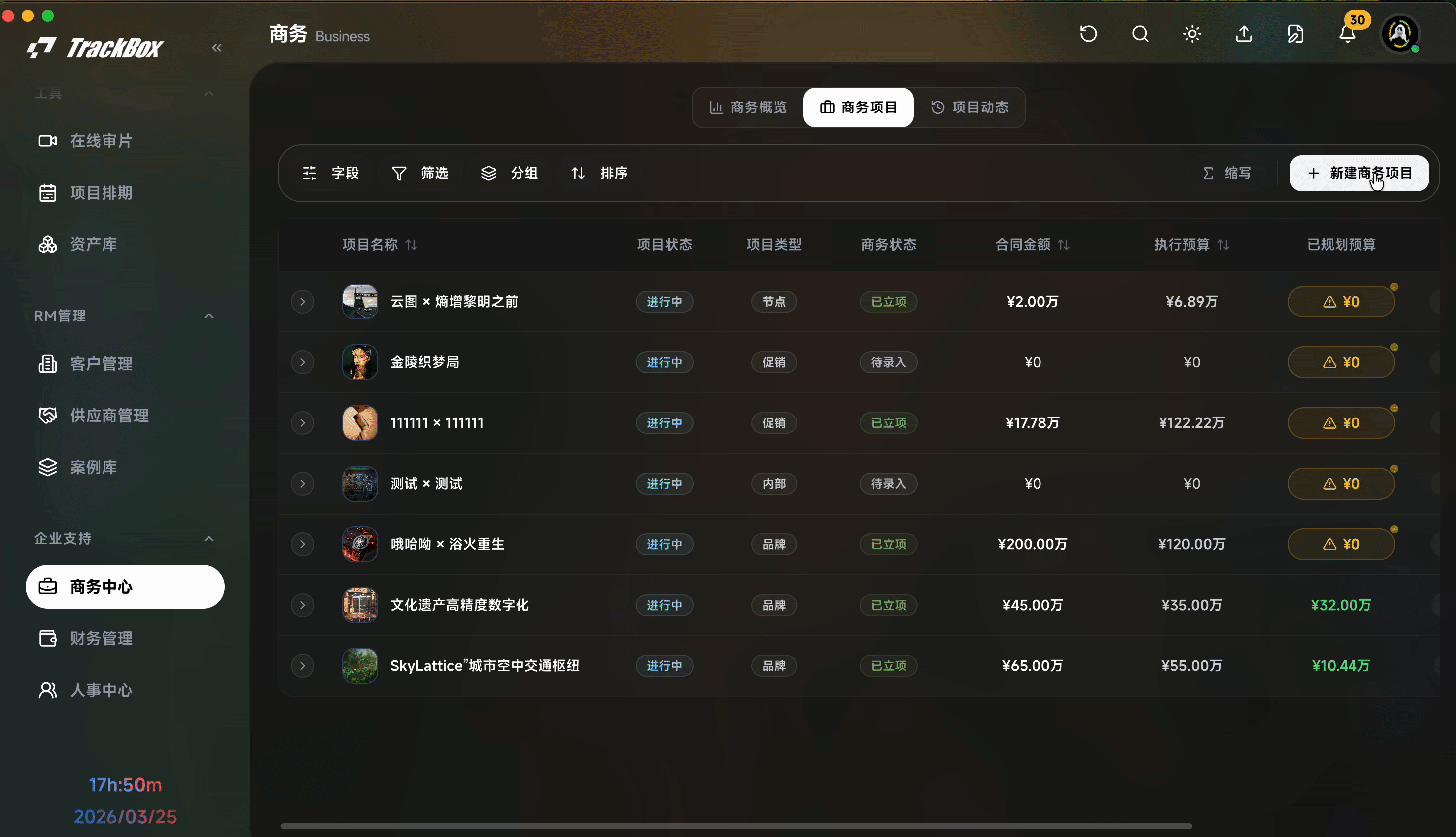Expand the 云图 × 熵增黎明之前 row
The width and height of the screenshot is (1456, 837).
(303, 302)
